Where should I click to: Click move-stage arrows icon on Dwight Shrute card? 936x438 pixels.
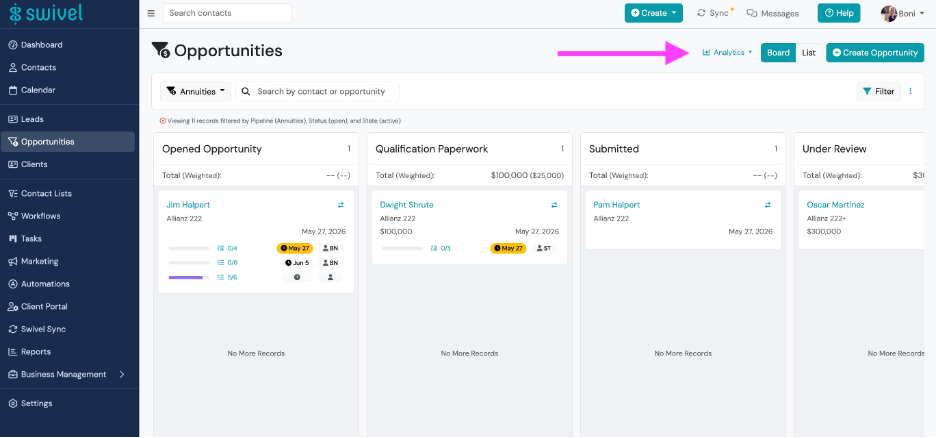pyautogui.click(x=554, y=205)
